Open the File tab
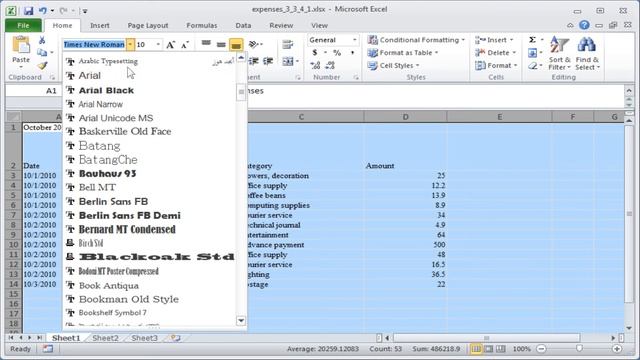The image size is (640, 360). pos(23,25)
